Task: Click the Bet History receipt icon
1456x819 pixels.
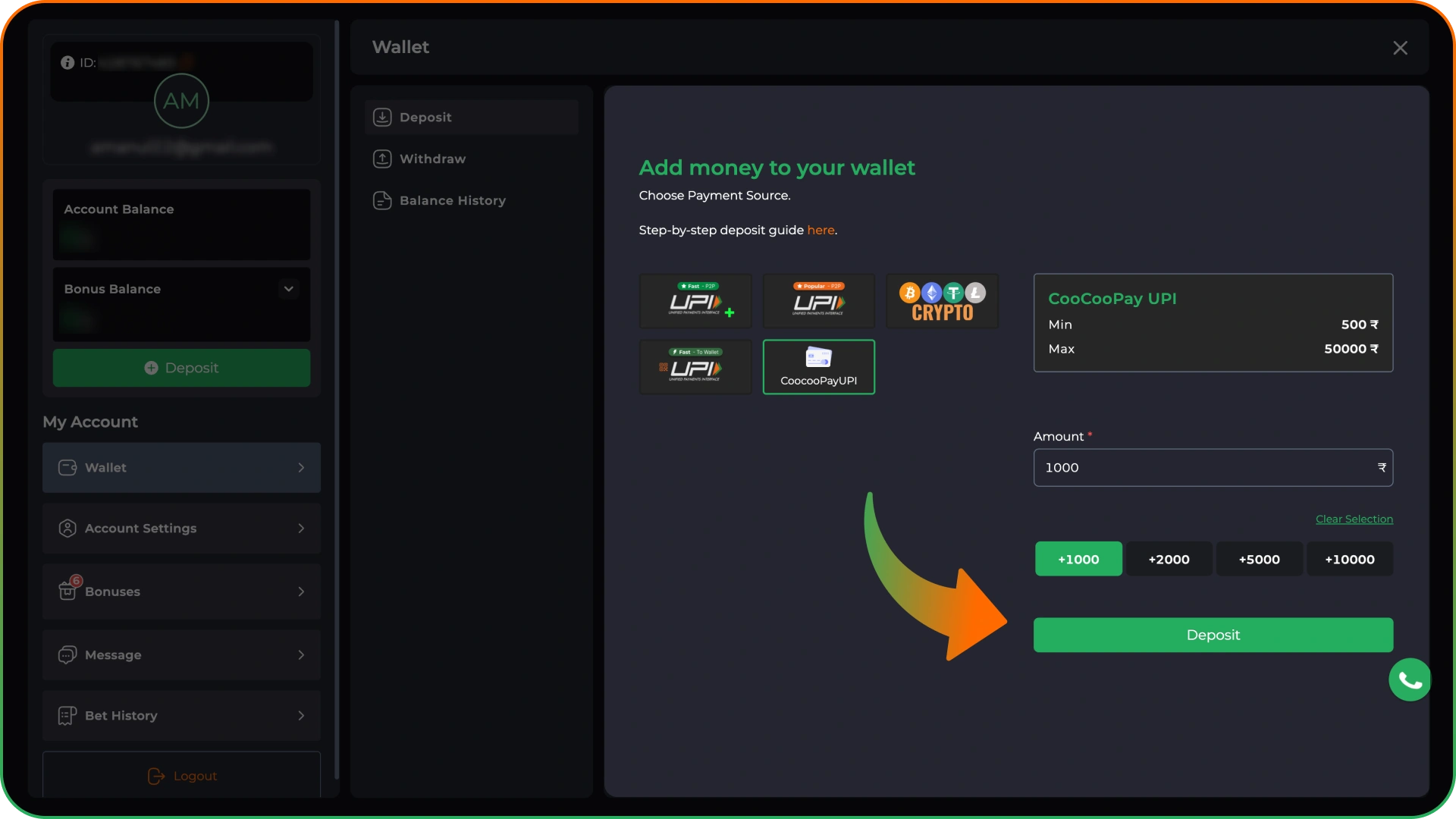Action: (x=67, y=715)
